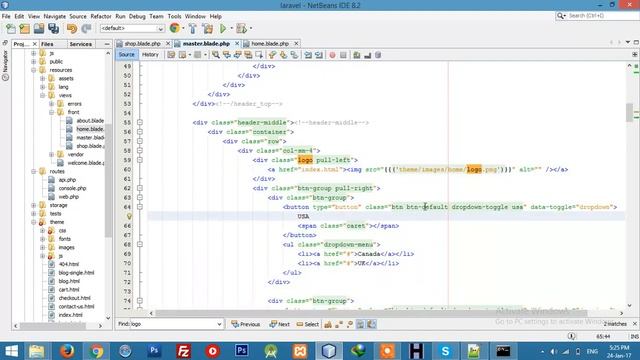Click the Clean and Build icon
The width and height of the screenshot is (640, 360).
click(207, 29)
